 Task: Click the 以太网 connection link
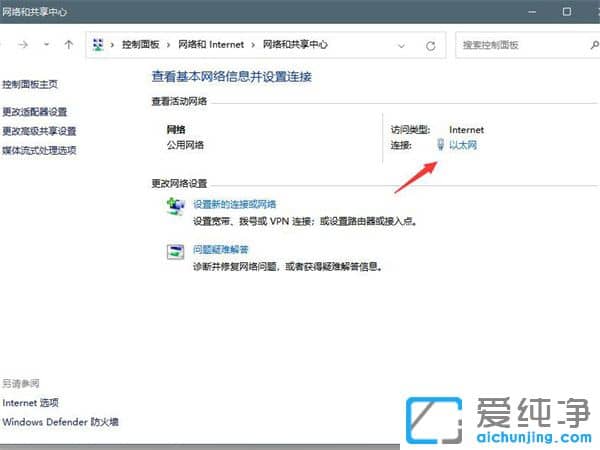(463, 145)
